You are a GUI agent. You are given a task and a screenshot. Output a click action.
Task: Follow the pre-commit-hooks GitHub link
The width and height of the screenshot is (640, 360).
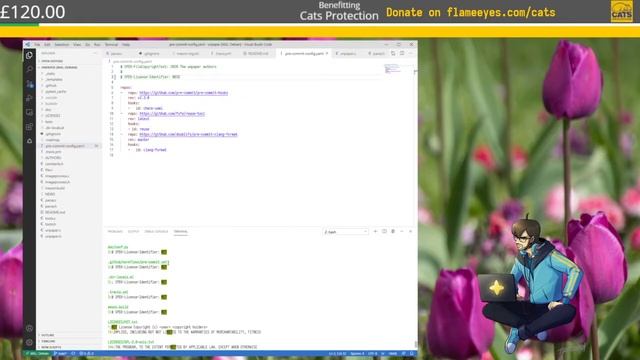click(x=183, y=93)
